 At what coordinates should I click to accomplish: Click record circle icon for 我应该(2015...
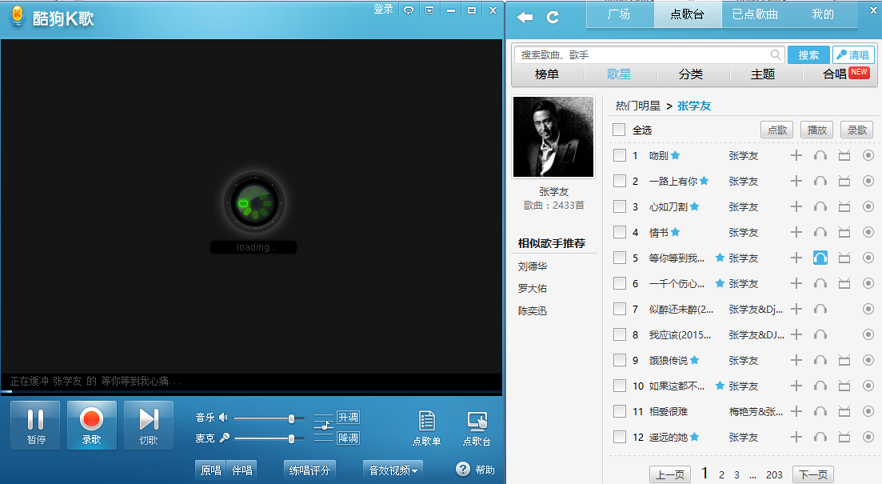tap(868, 334)
